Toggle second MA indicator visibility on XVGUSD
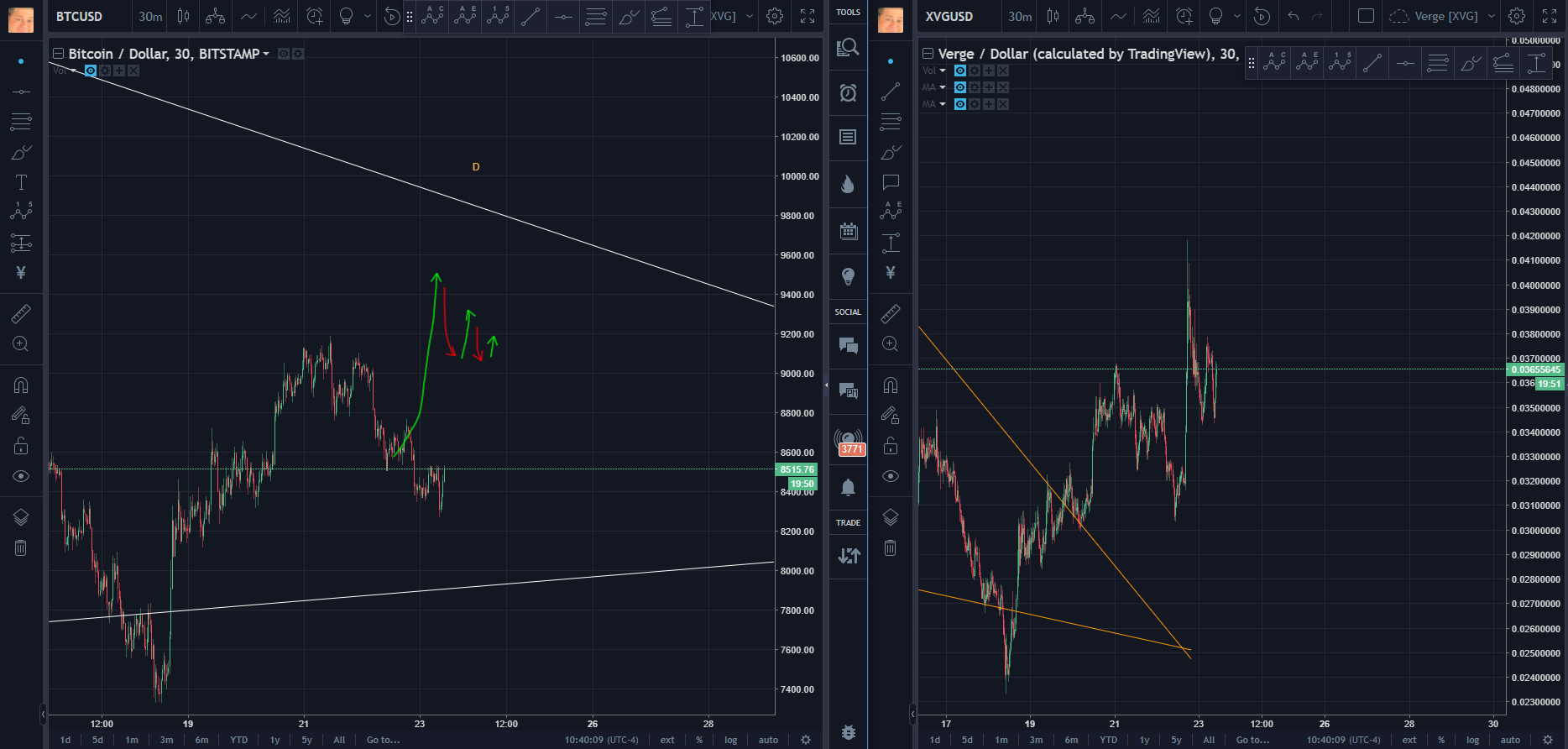Viewport: 1568px width, 749px height. pyautogui.click(x=960, y=104)
